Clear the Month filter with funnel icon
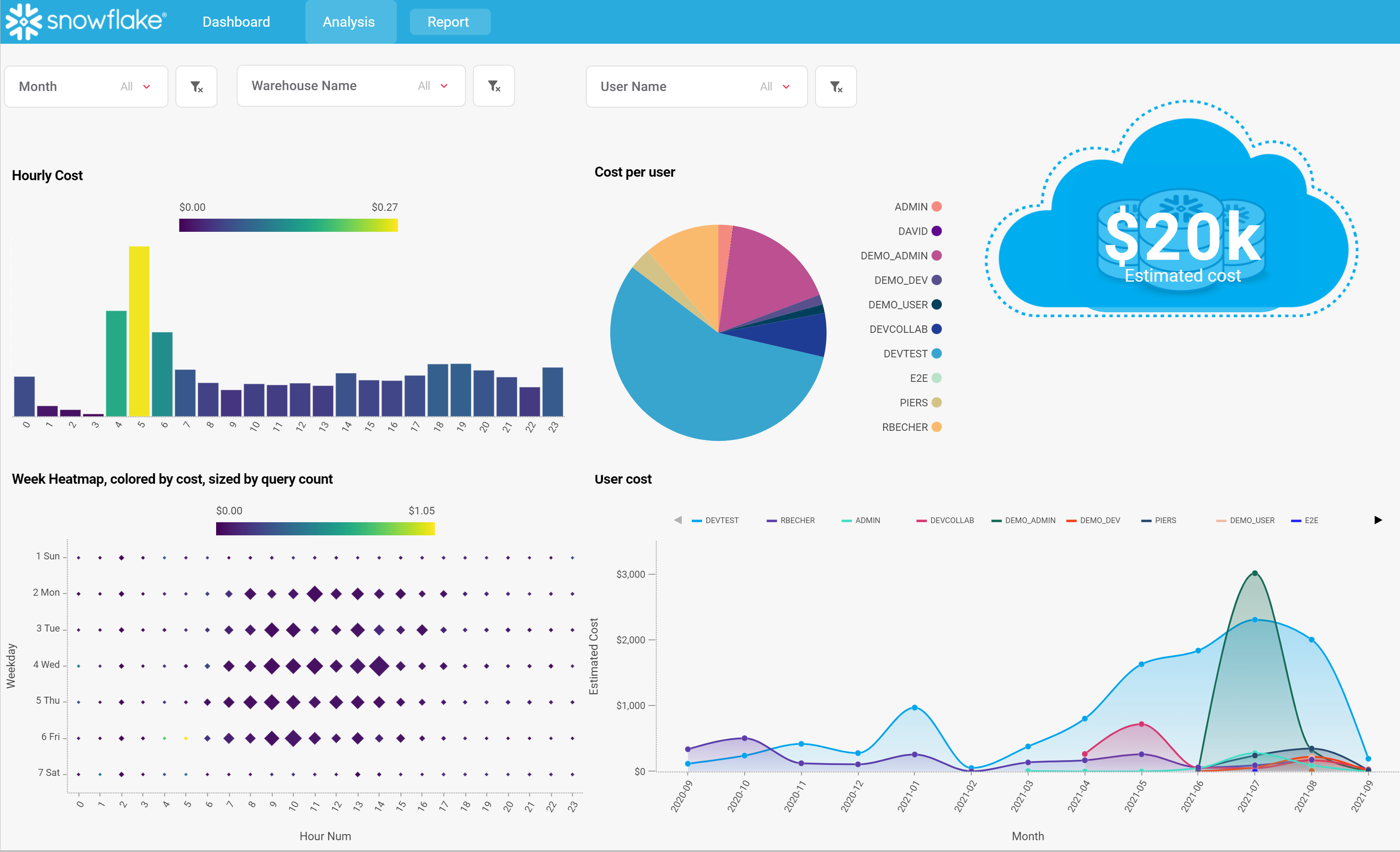 [196, 87]
